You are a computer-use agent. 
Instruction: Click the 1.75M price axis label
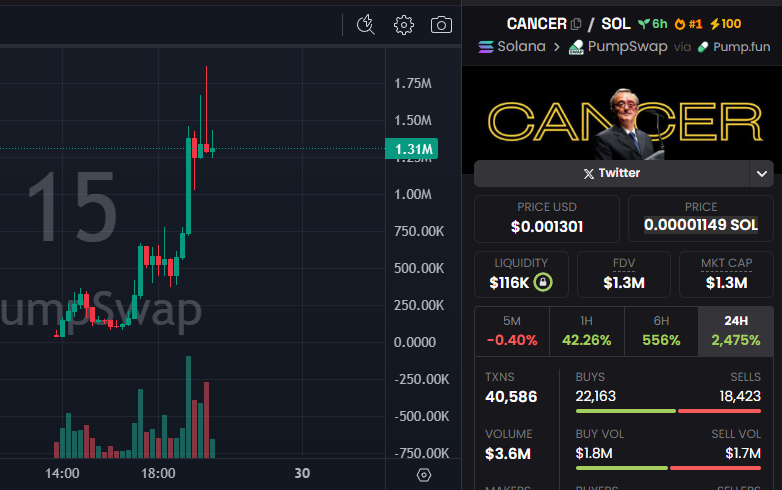pyautogui.click(x=413, y=83)
